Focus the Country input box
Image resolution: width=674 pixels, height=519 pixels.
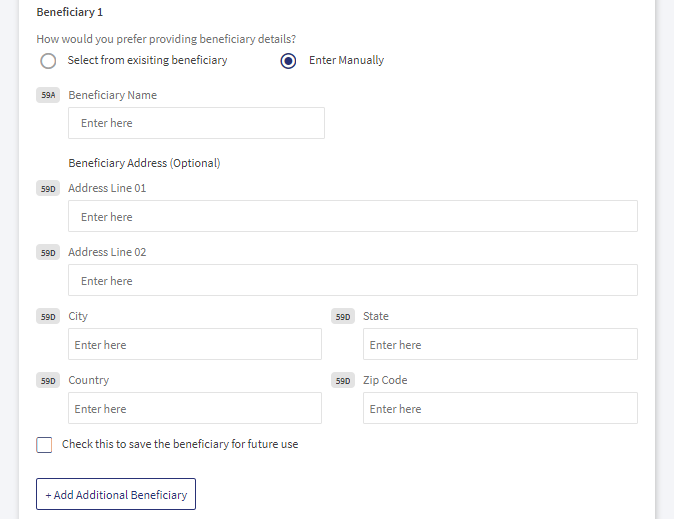195,408
